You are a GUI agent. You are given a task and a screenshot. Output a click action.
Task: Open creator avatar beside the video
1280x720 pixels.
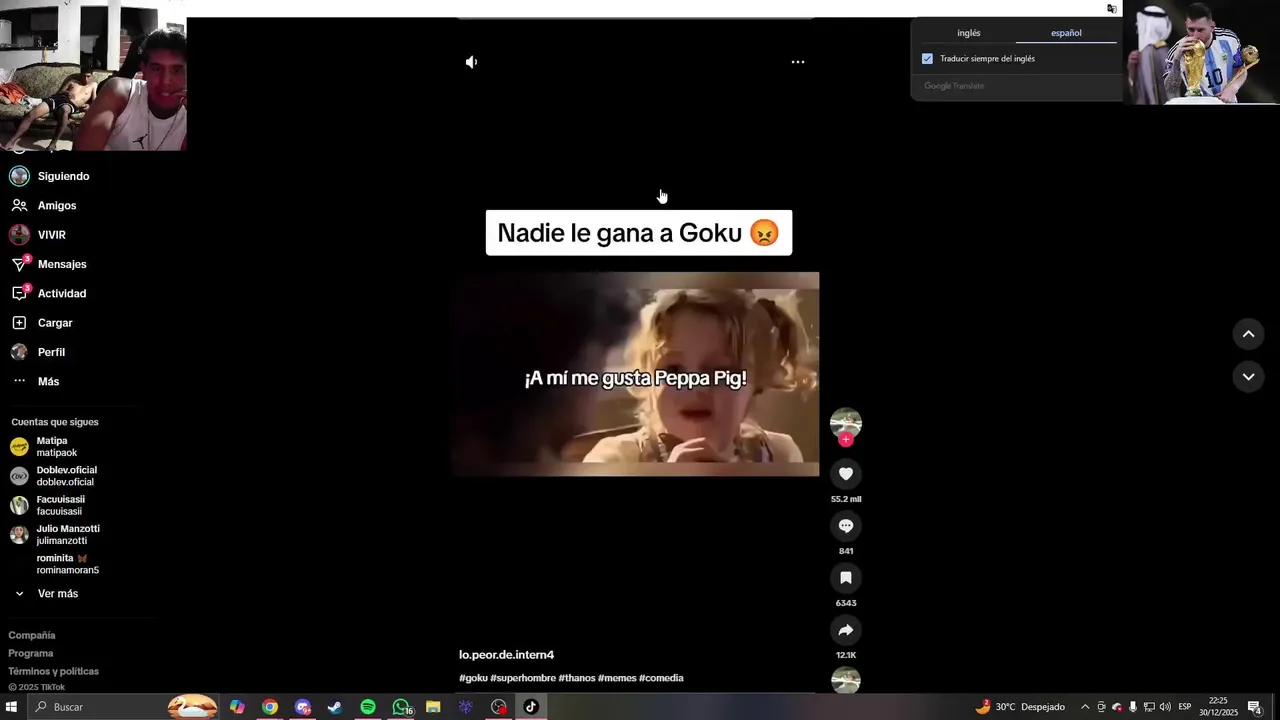pyautogui.click(x=846, y=422)
